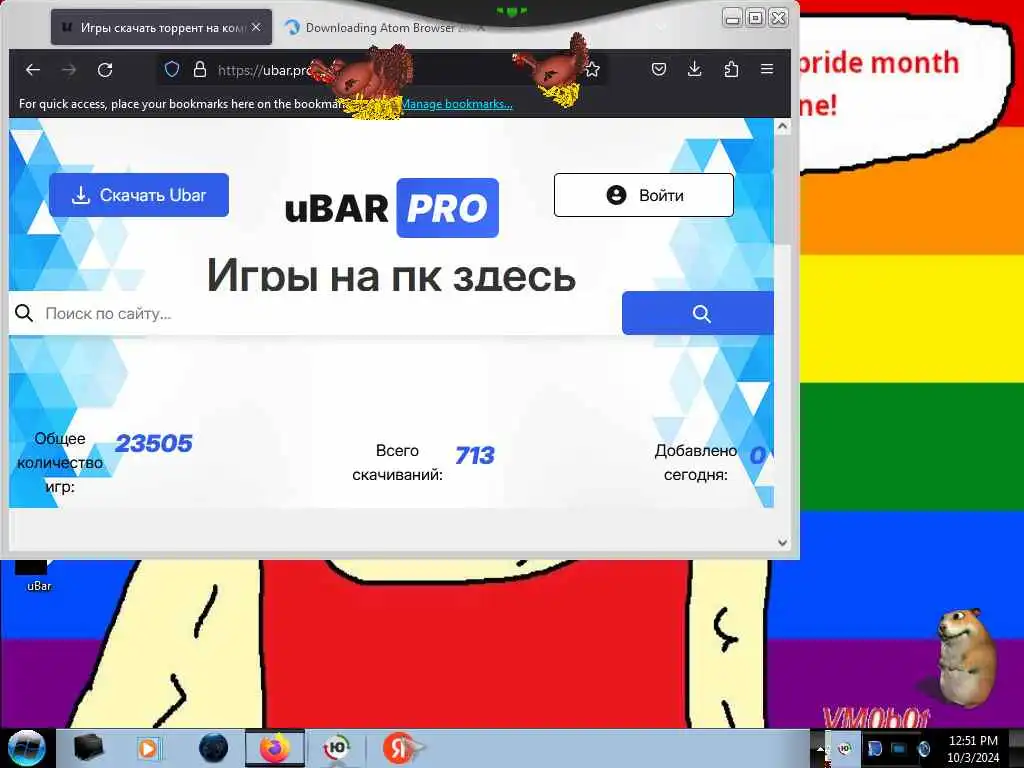Switch to the "Игры скачать торрент" tab
1024x768 pixels.
[x=161, y=27]
